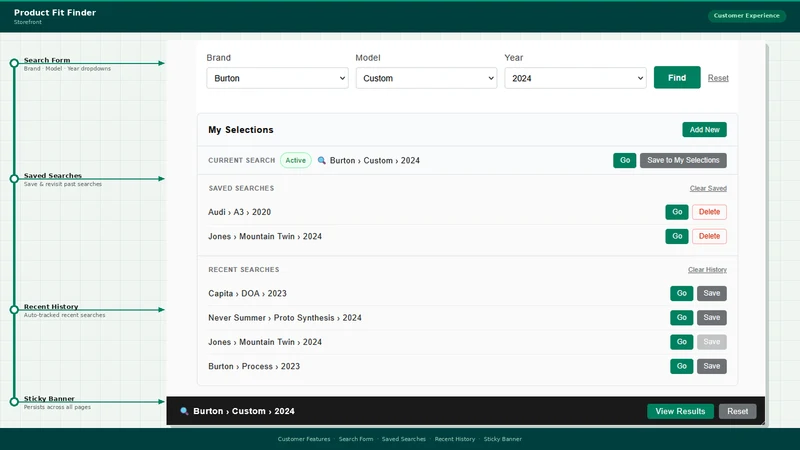Click the Add New button

(705, 130)
